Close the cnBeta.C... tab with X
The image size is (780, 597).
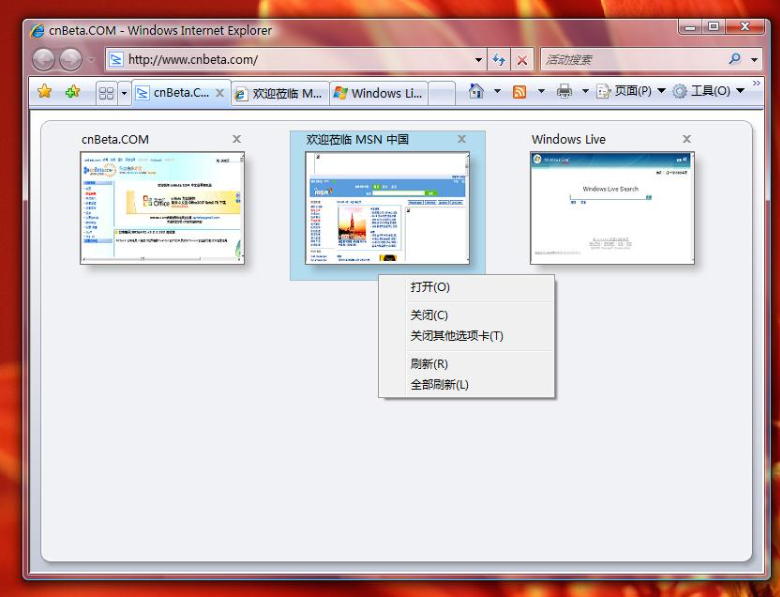point(219,93)
